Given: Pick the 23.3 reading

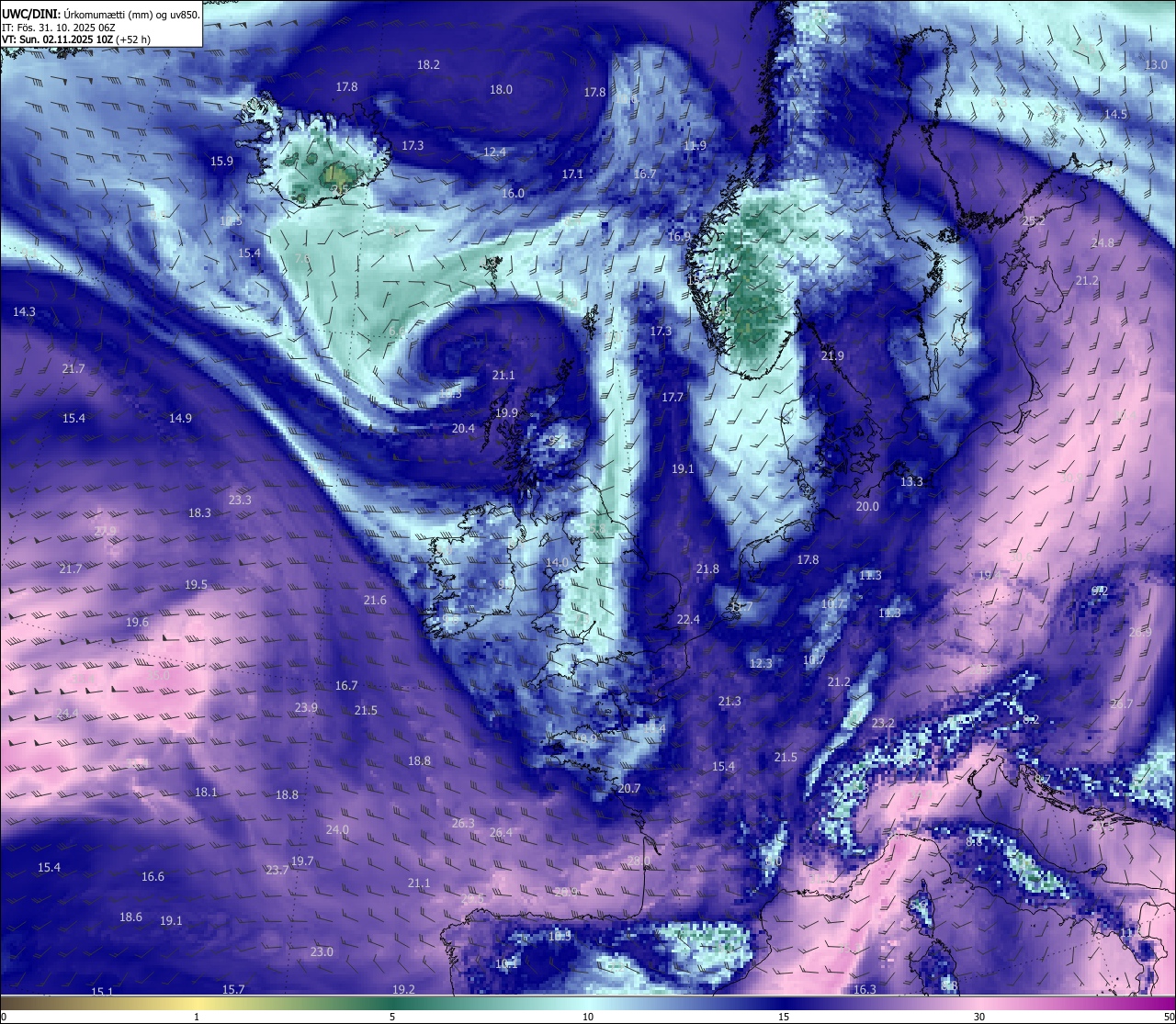Looking at the screenshot, I should pyautogui.click(x=240, y=500).
